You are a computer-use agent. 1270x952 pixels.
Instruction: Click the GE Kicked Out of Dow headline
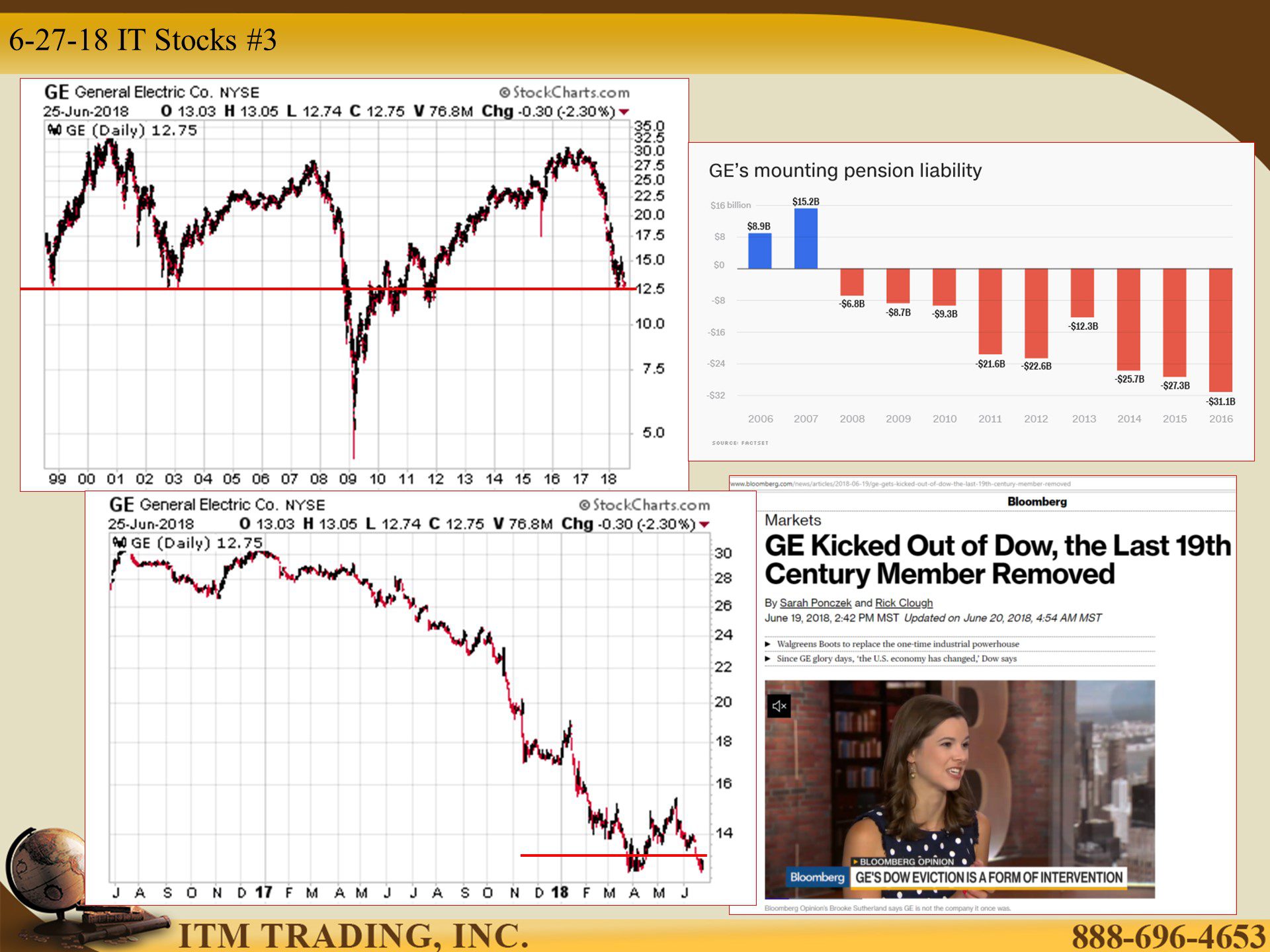click(x=997, y=560)
